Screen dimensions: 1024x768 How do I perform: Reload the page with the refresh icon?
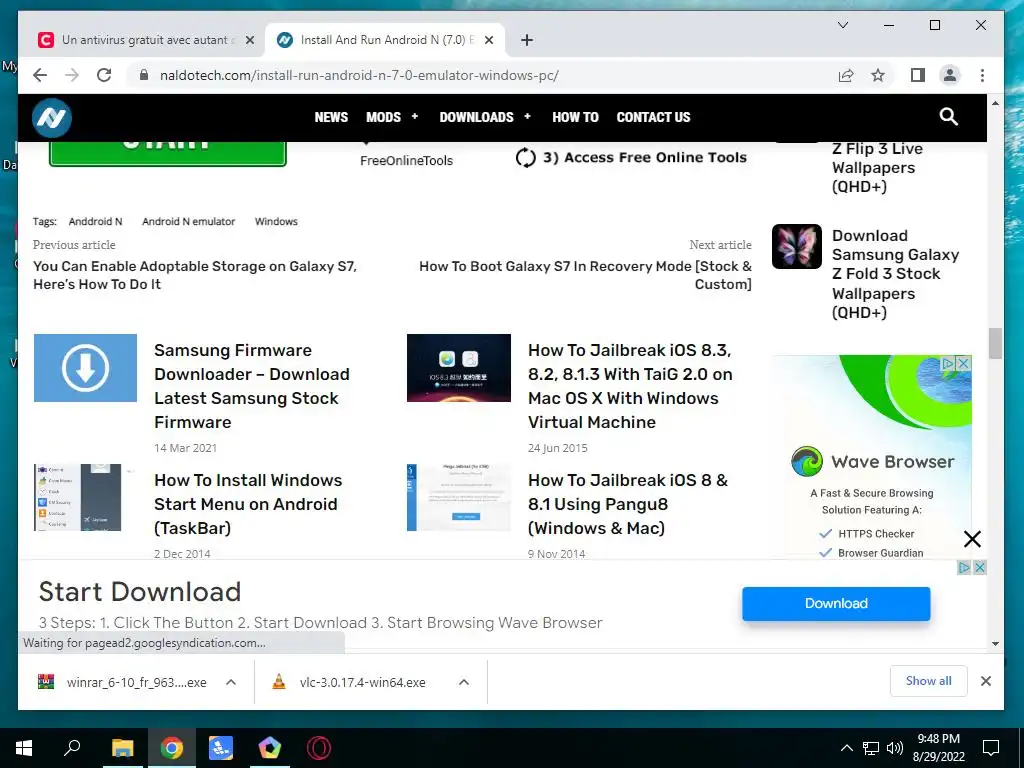[x=104, y=75]
